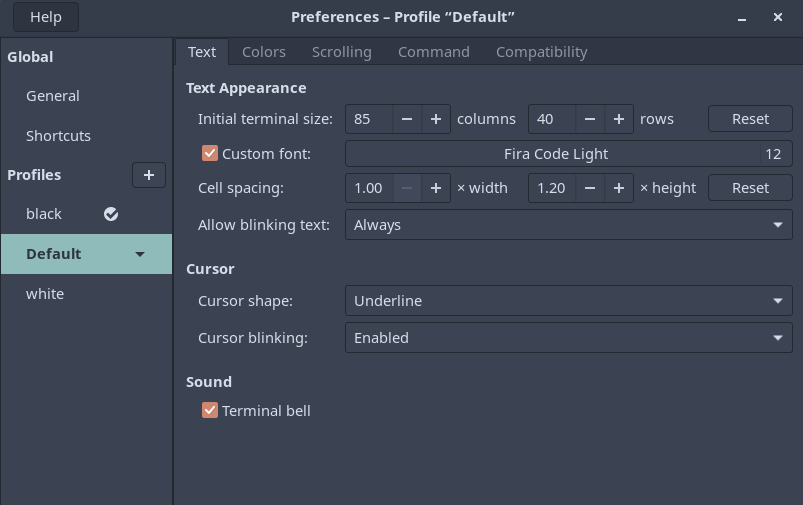
Task: Open the Help button
Action: [46, 17]
